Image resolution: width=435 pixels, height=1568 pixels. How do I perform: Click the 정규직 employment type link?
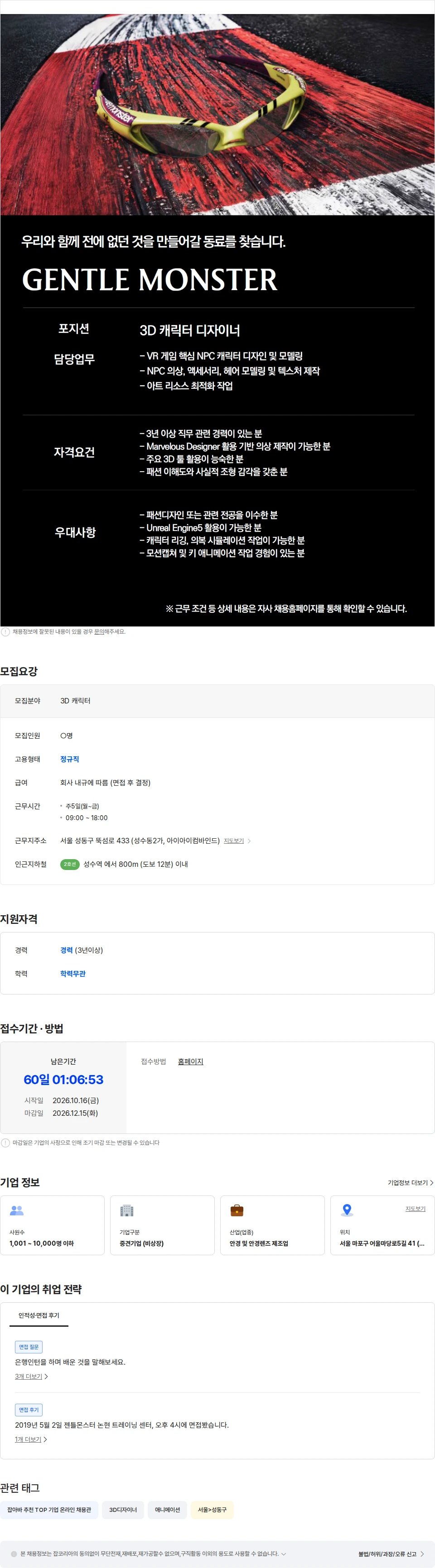click(x=69, y=759)
